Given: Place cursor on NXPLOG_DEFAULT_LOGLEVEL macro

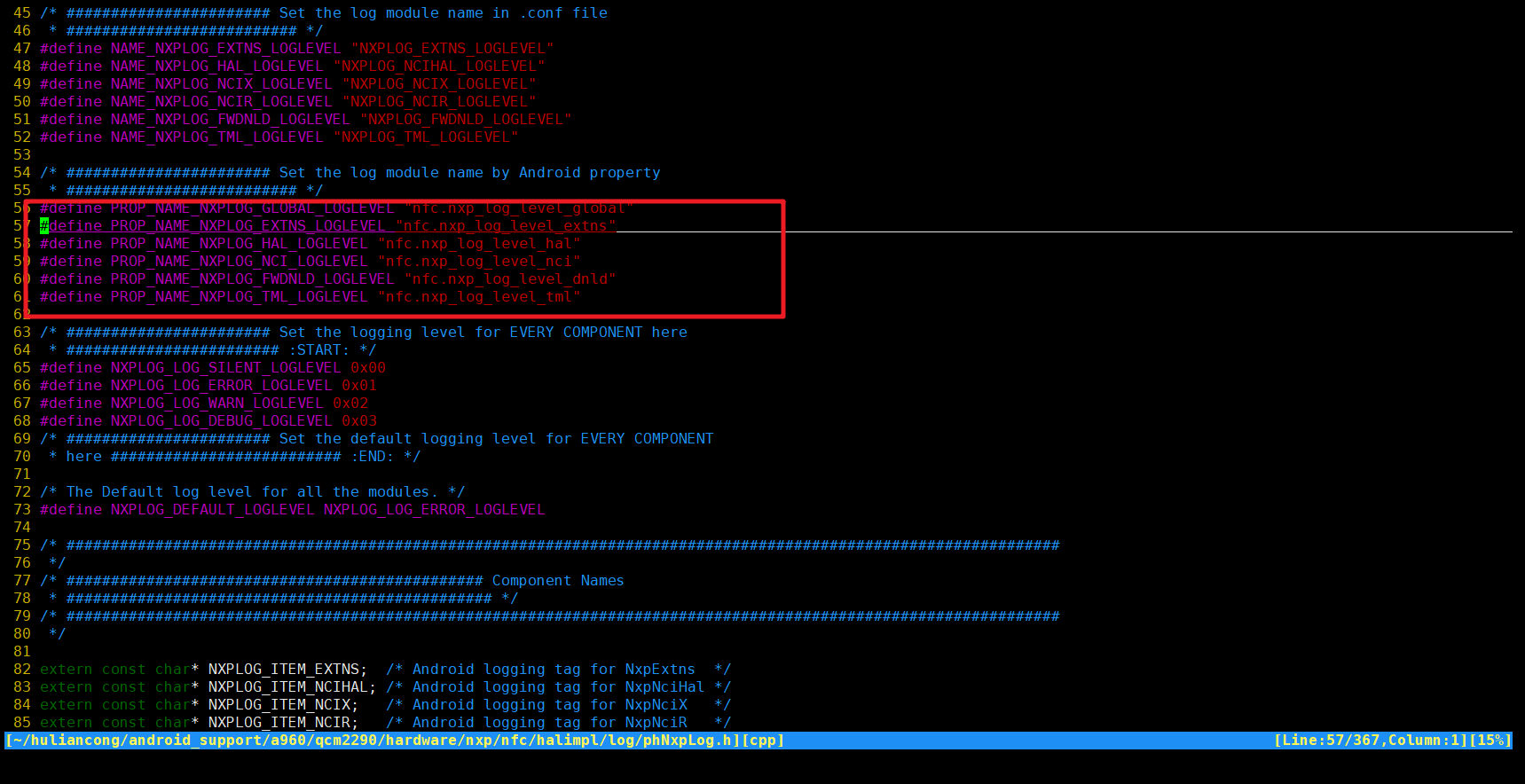Looking at the screenshot, I should (212, 510).
